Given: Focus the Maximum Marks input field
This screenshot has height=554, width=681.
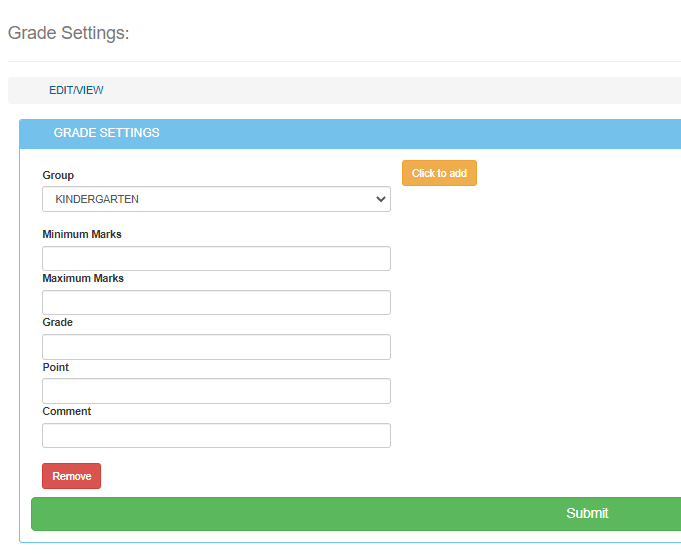Looking at the screenshot, I should point(216,302).
